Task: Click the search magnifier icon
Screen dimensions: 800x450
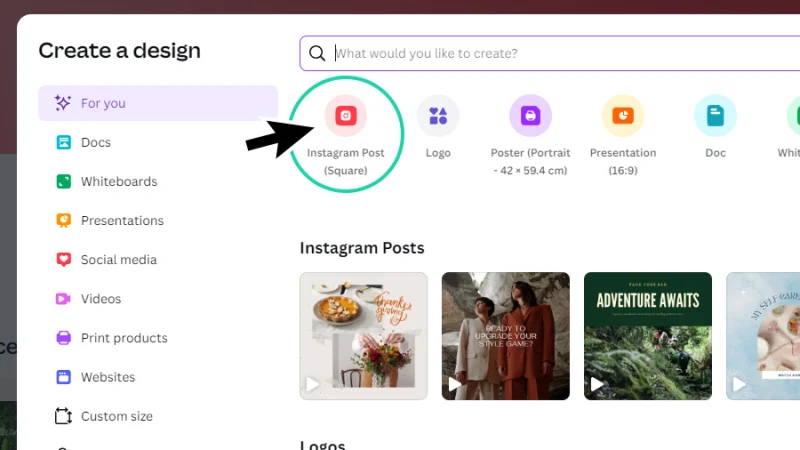Action: click(317, 53)
